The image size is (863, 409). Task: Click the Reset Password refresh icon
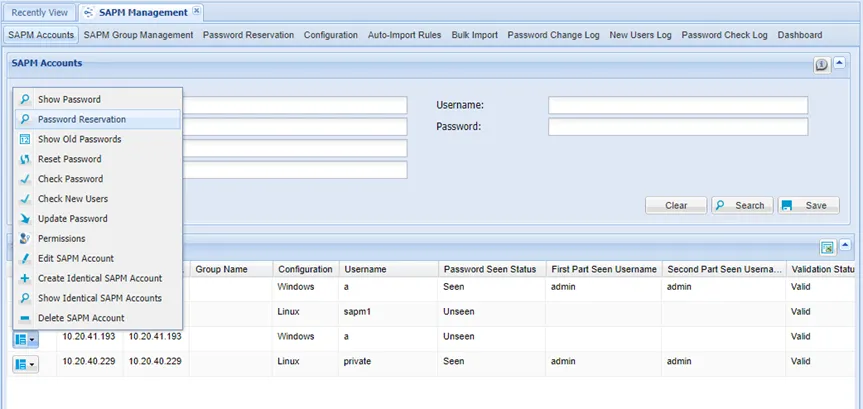pos(25,159)
